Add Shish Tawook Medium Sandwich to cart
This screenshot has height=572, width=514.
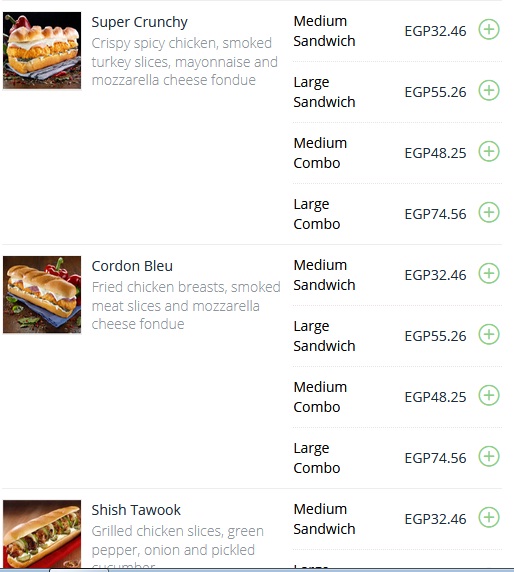tap(489, 517)
